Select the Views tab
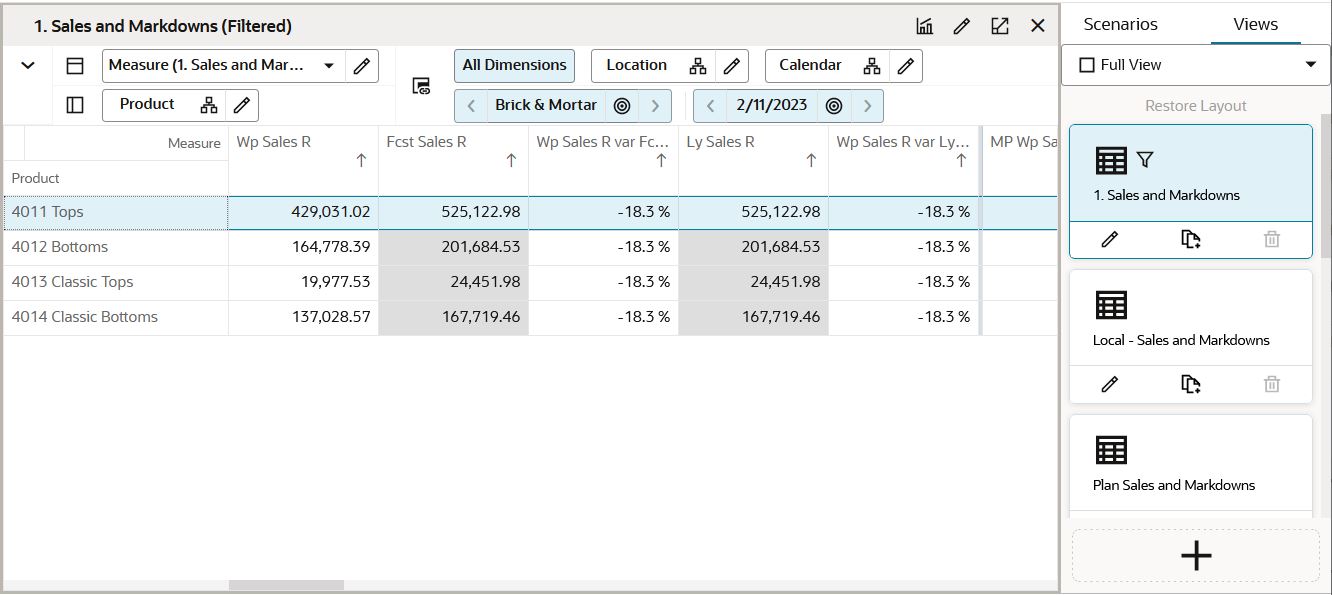The height and width of the screenshot is (595, 1332). tap(1254, 24)
